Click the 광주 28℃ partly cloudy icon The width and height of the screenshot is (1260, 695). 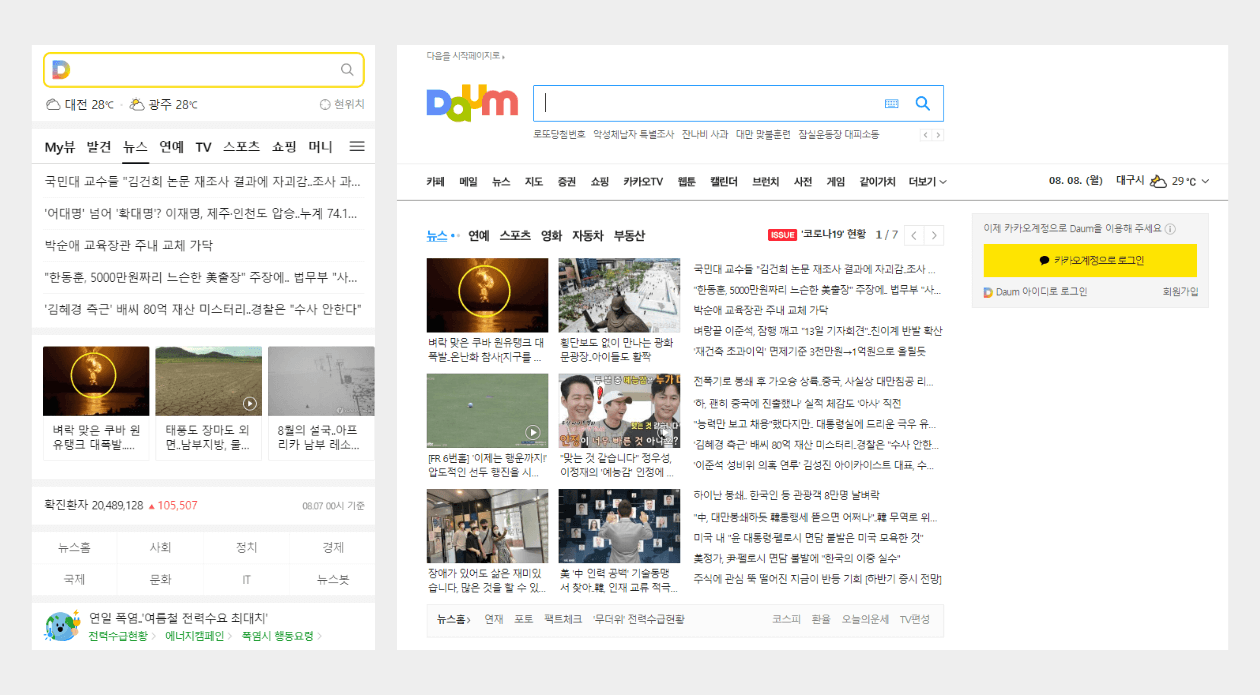(137, 104)
